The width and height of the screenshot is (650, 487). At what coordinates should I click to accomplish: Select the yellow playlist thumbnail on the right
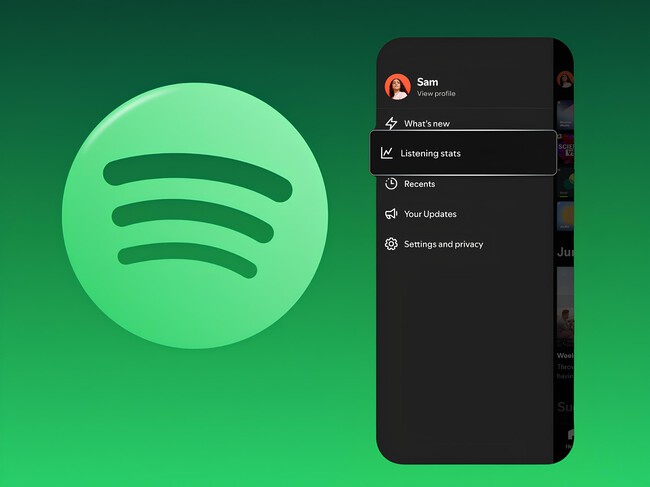tap(565, 213)
